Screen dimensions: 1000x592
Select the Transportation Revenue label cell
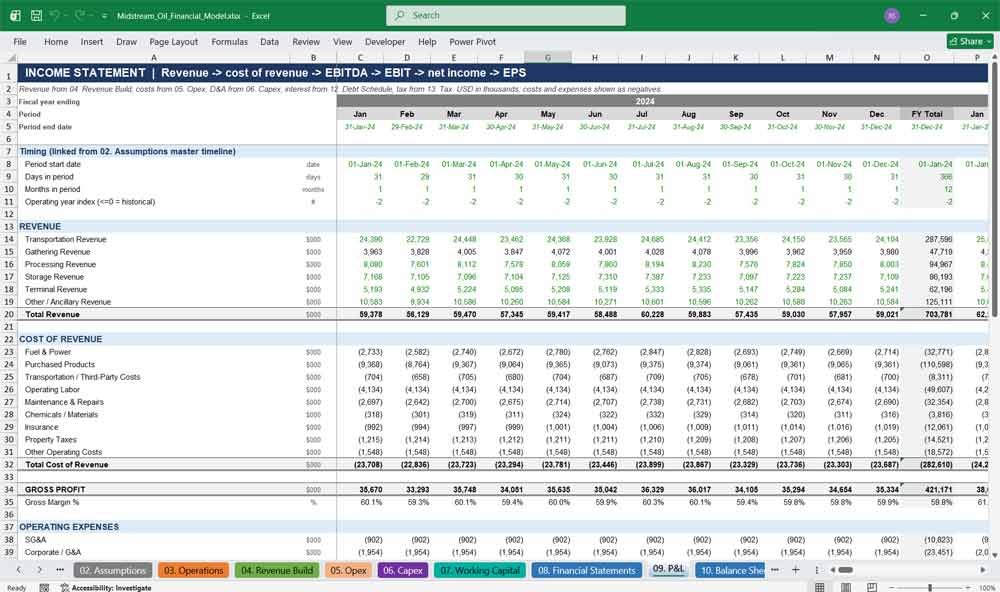(65, 239)
